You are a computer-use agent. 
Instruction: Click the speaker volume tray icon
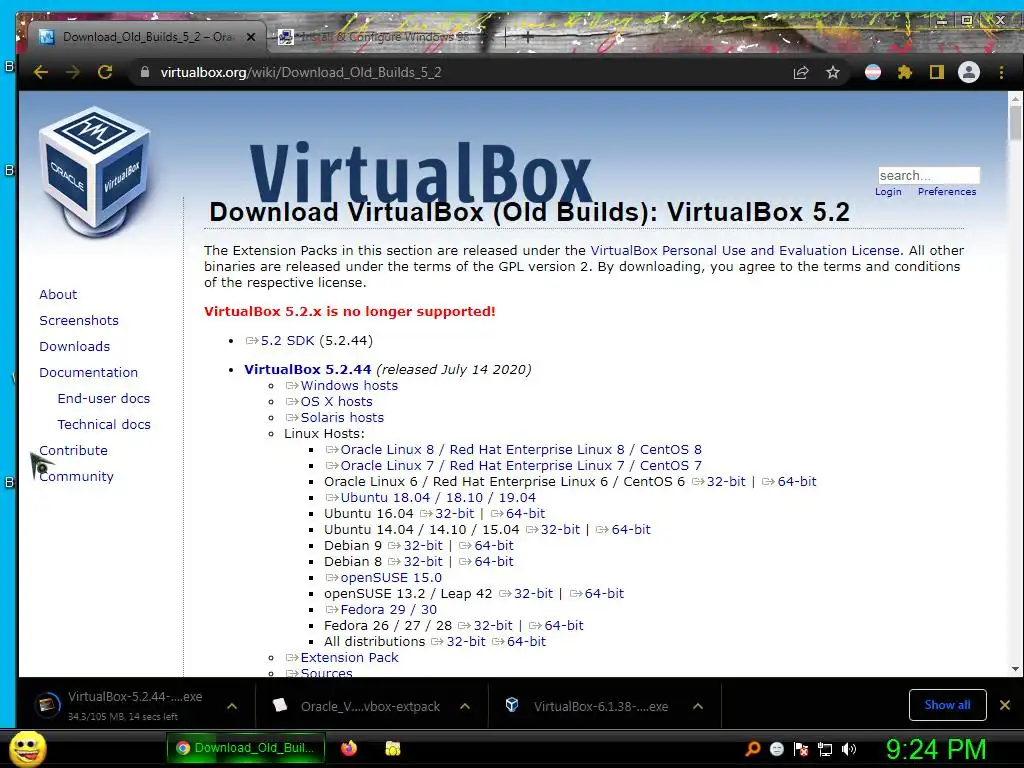coord(848,749)
